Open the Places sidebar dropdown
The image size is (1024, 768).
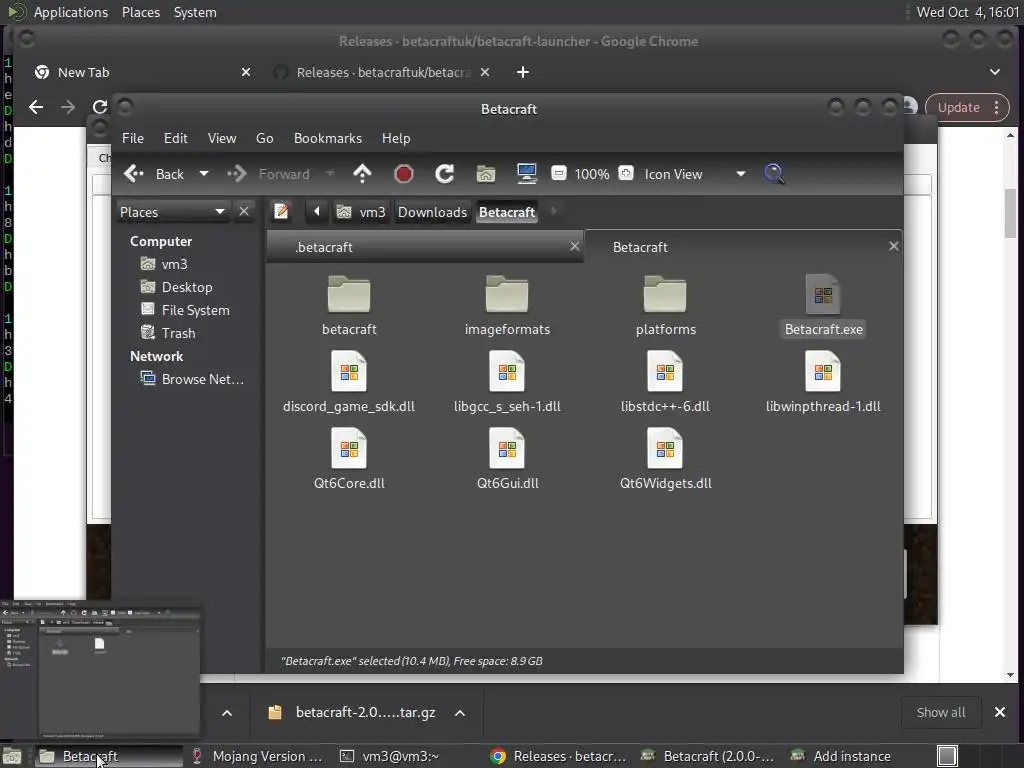173,212
